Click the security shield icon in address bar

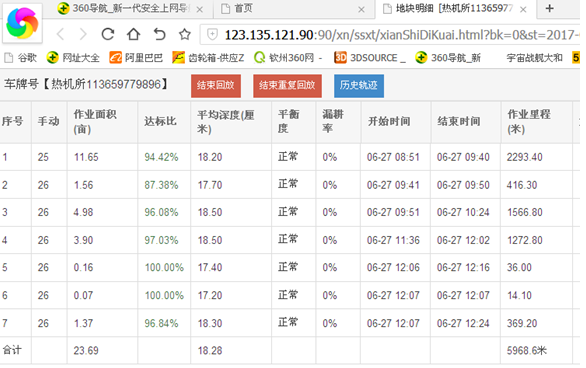[x=212, y=35]
